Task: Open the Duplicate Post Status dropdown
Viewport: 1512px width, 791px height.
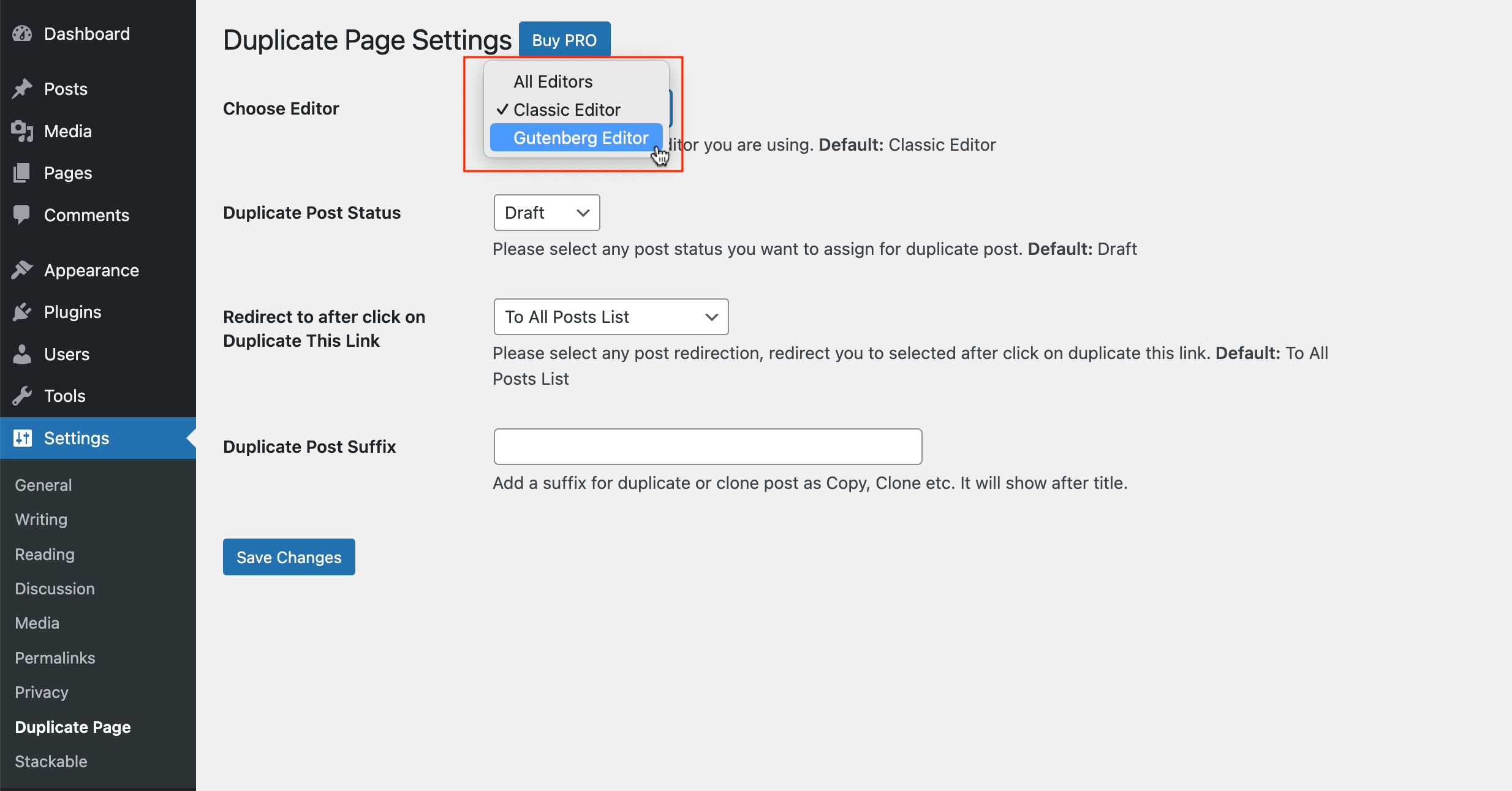Action: click(546, 213)
